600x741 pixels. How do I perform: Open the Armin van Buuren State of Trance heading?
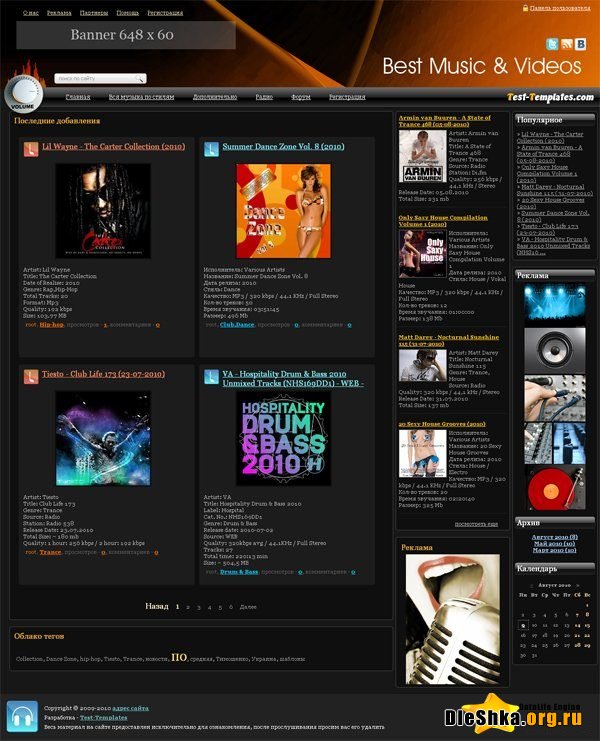coord(445,121)
